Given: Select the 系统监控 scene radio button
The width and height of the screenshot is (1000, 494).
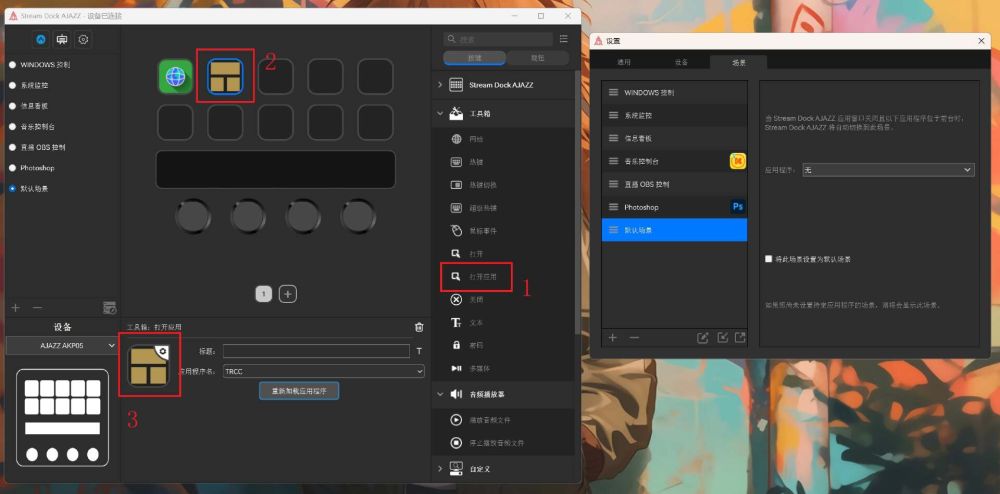Looking at the screenshot, I should (x=12, y=85).
